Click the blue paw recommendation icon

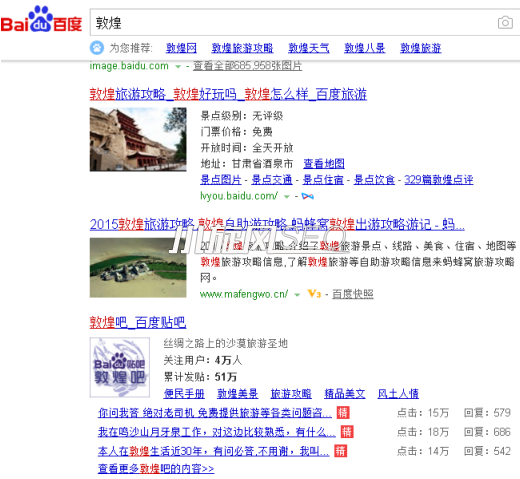coord(97,48)
